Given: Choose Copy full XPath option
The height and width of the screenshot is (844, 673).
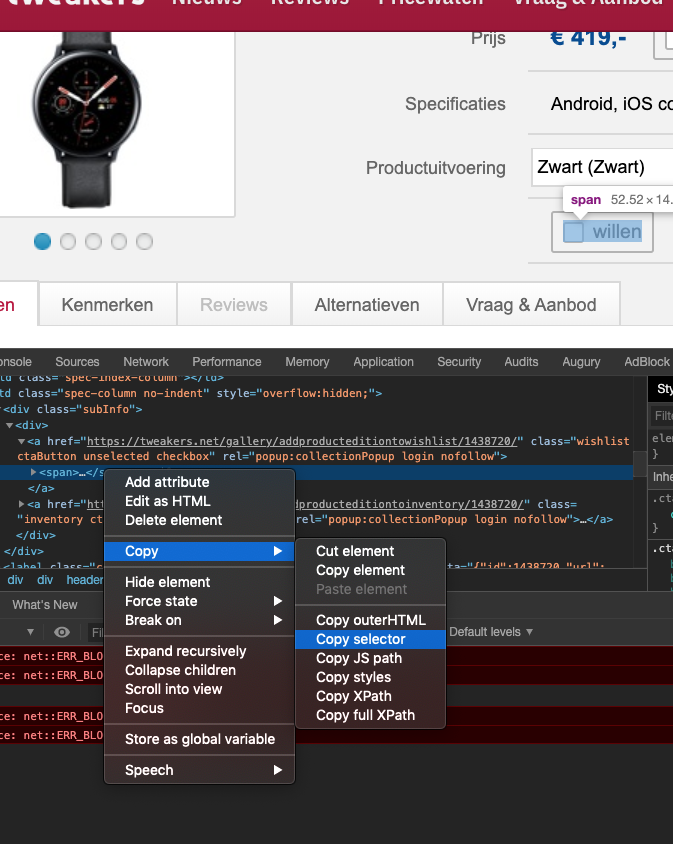Looking at the screenshot, I should tap(370, 715).
